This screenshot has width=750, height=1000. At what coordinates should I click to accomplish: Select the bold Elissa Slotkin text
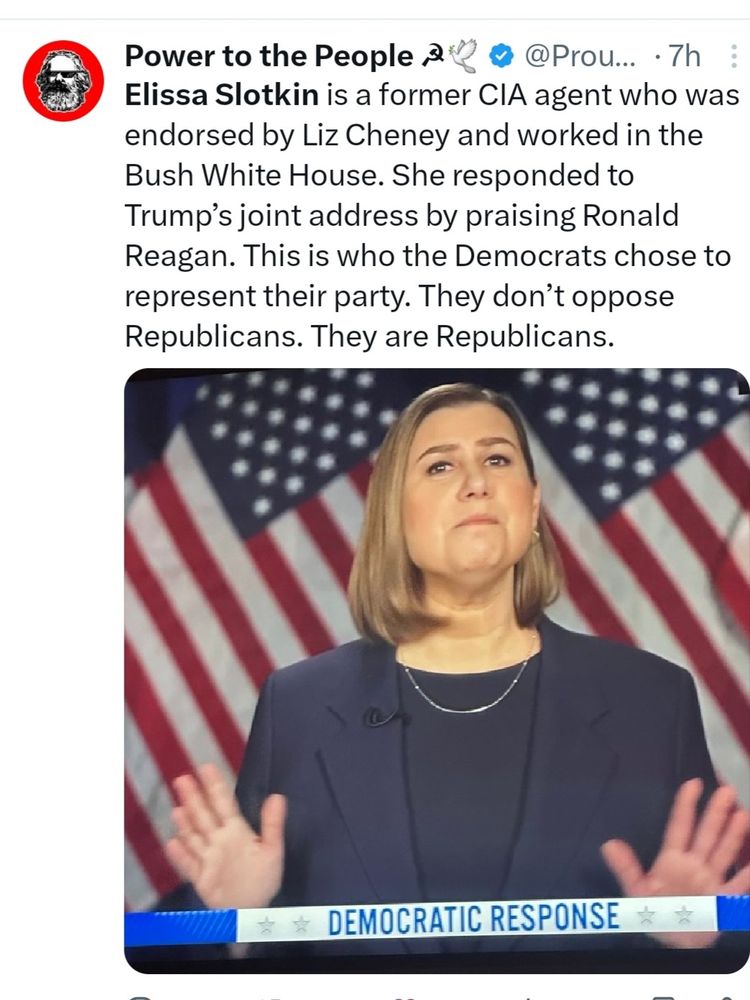coord(221,96)
